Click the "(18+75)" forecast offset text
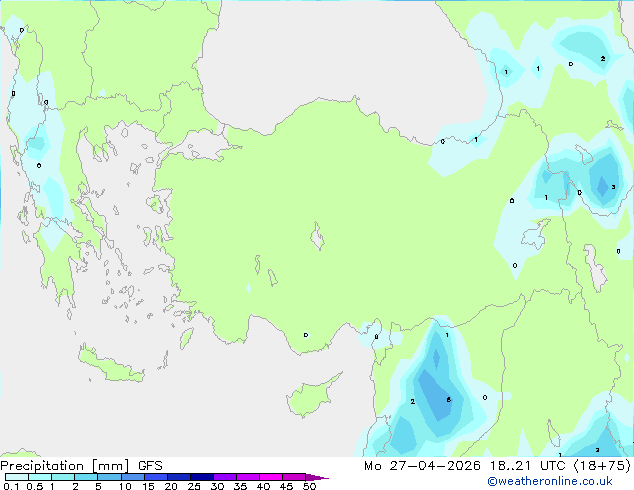Image resolution: width=634 pixels, height=490 pixels. 602,466
